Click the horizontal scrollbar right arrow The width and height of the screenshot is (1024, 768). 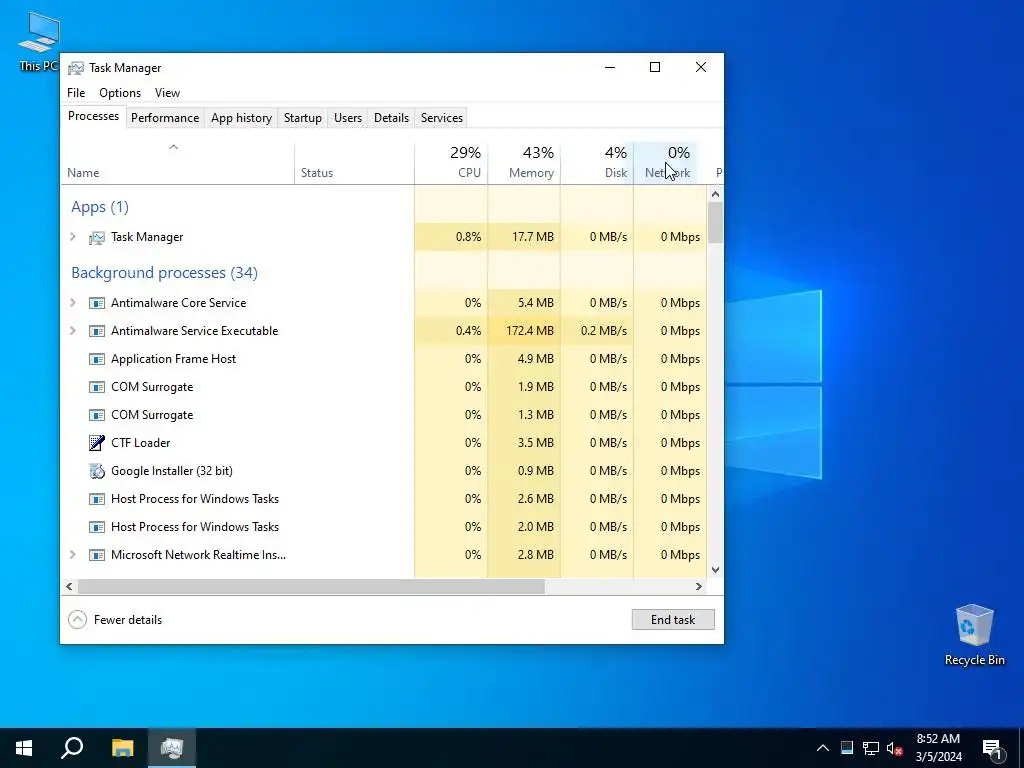pyautogui.click(x=699, y=586)
